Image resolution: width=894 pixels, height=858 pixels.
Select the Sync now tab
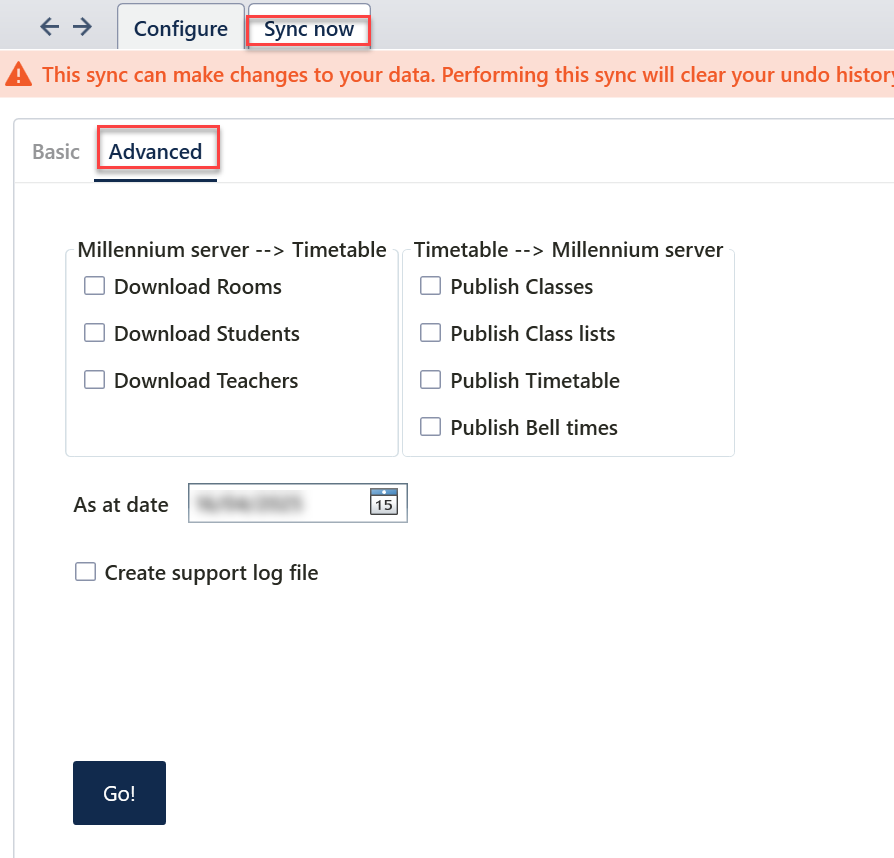pyautogui.click(x=309, y=28)
